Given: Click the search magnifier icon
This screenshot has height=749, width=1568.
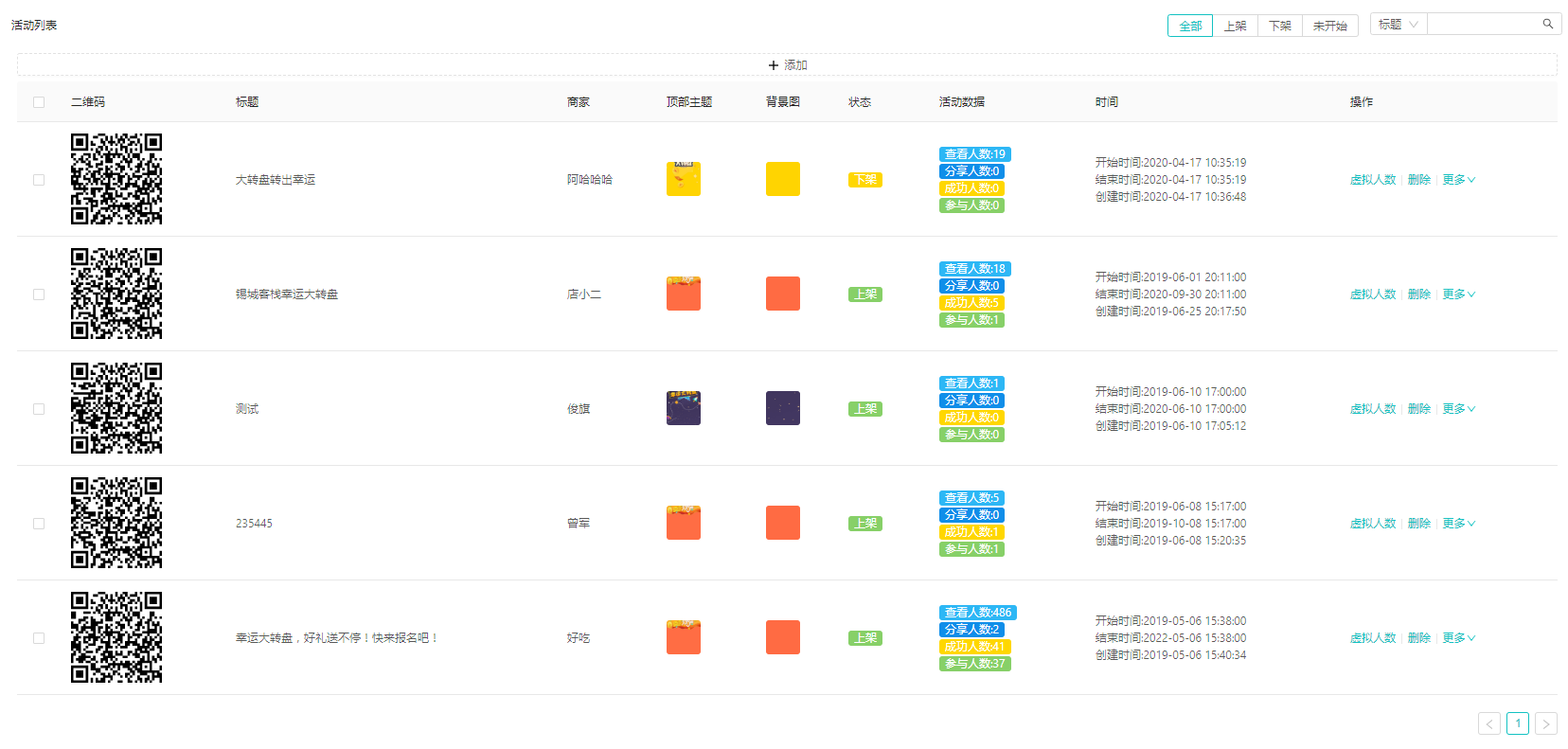Looking at the screenshot, I should 1547,25.
